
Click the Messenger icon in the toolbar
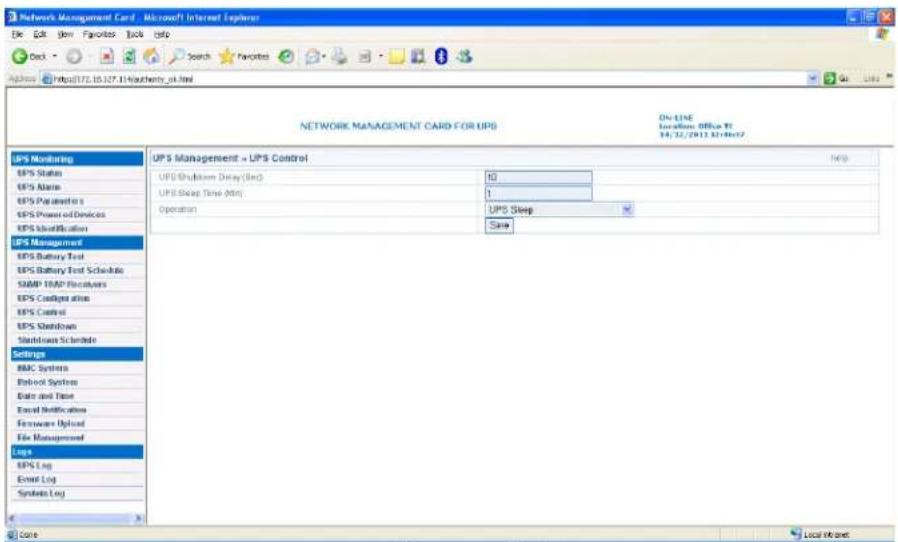tap(464, 56)
